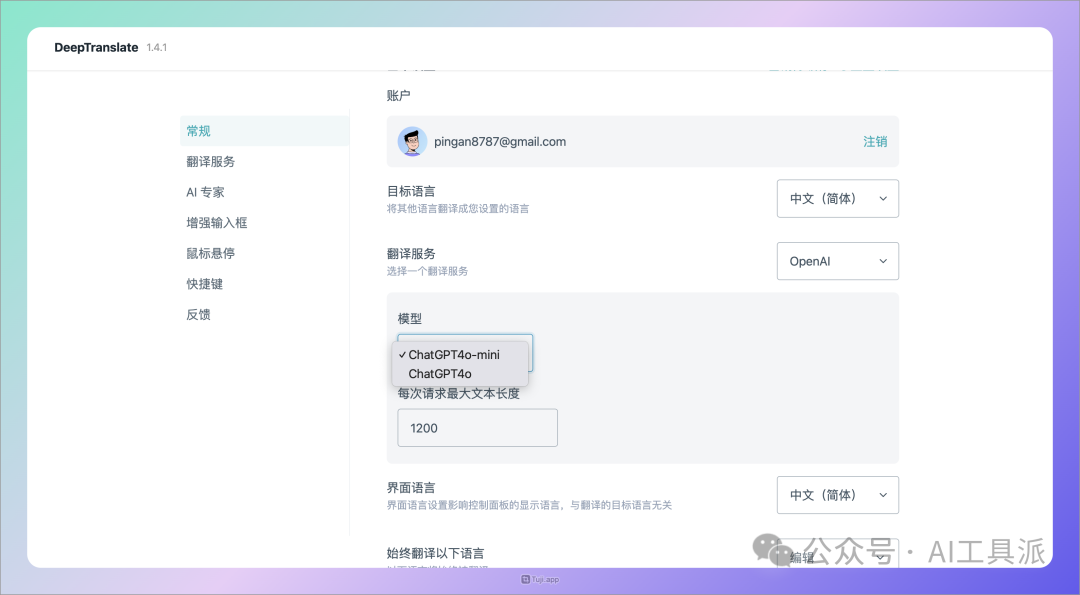Click the 账户 heading
This screenshot has width=1080, height=595.
[399, 95]
